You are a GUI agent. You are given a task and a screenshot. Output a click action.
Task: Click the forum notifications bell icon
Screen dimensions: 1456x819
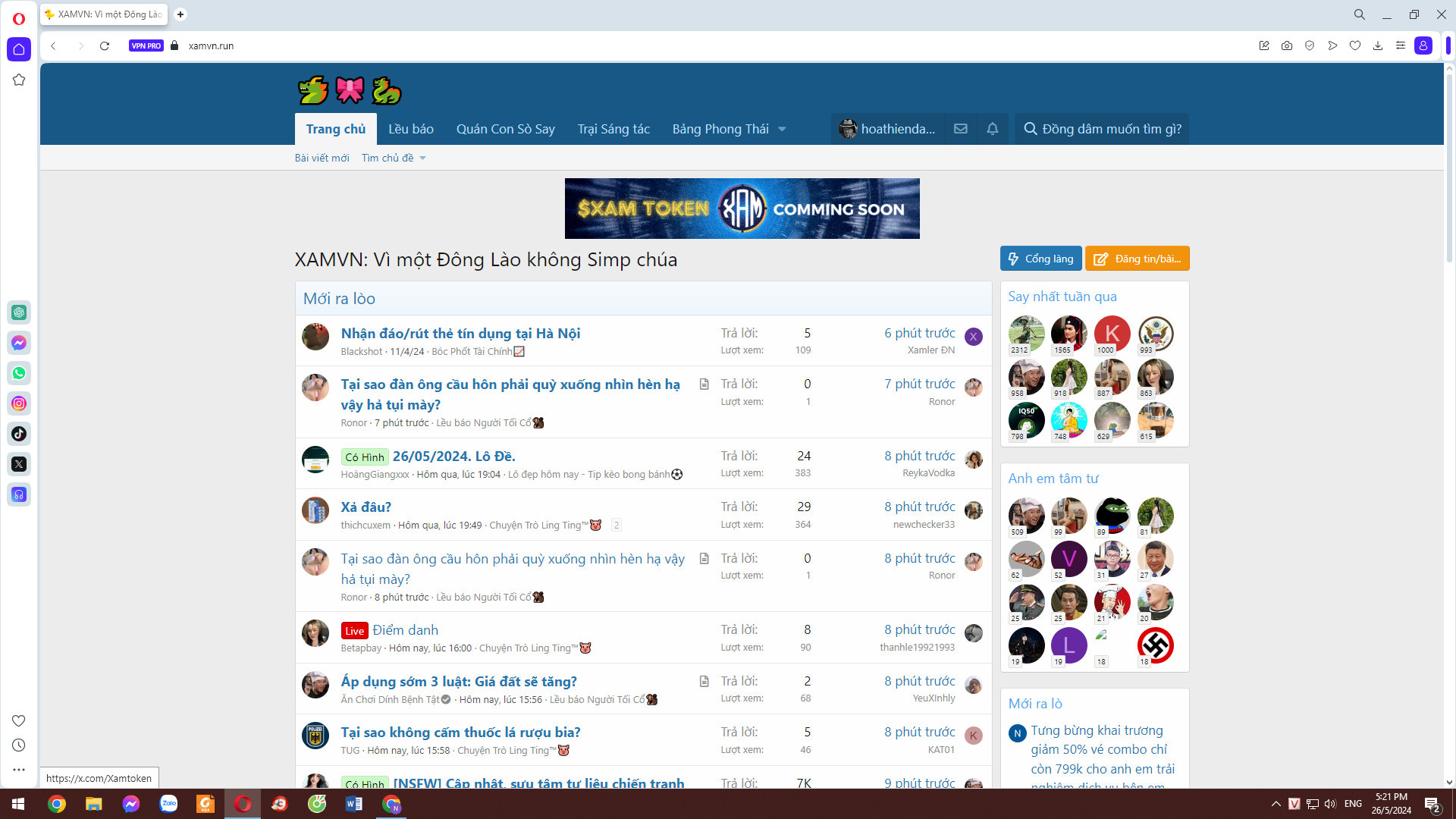[992, 129]
